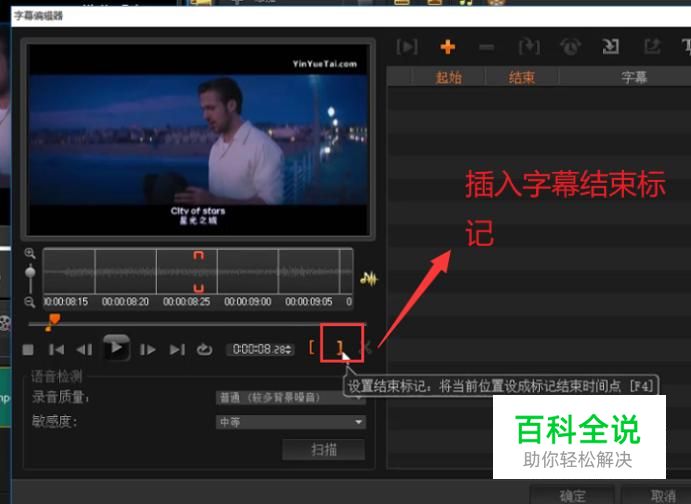
Task: Toggle the yellow waveform view icon
Action: pos(369,279)
